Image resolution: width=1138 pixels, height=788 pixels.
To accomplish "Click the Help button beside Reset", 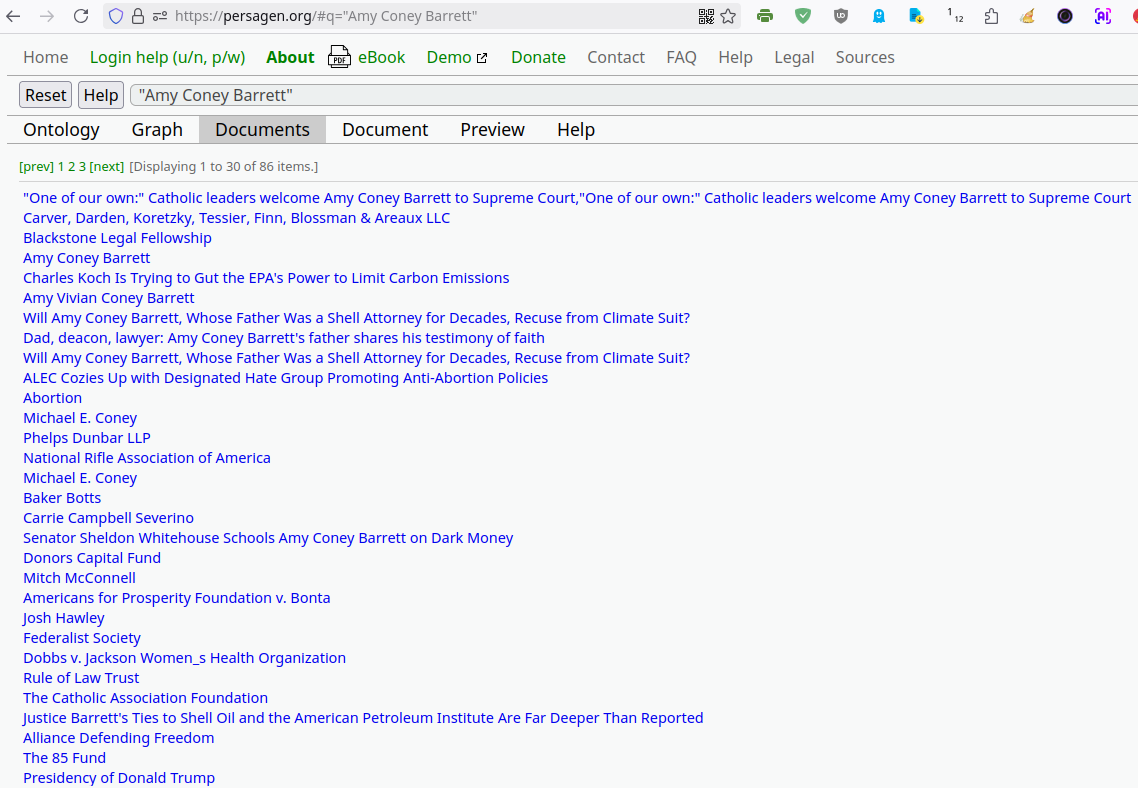I will pos(101,95).
